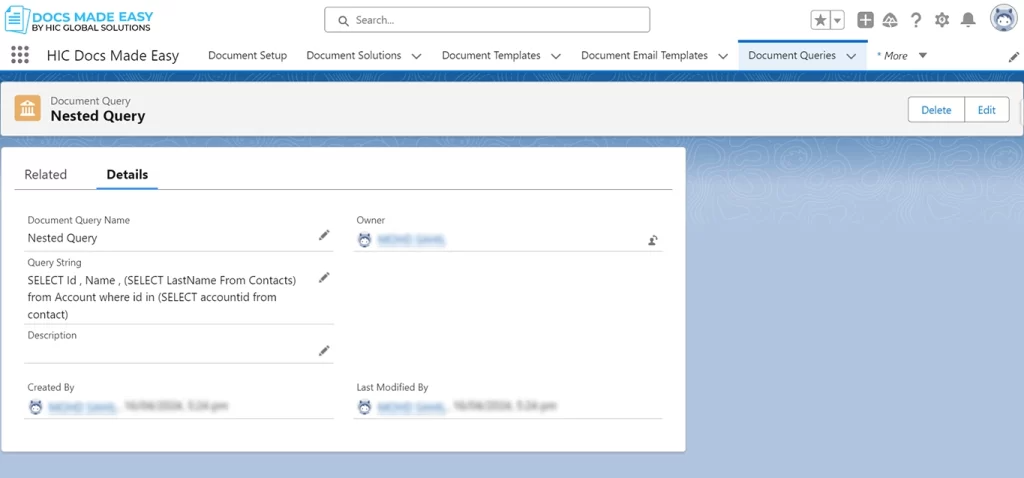Open the Salesforce Help question mark icon
The width and height of the screenshot is (1024, 478).
click(x=916, y=20)
